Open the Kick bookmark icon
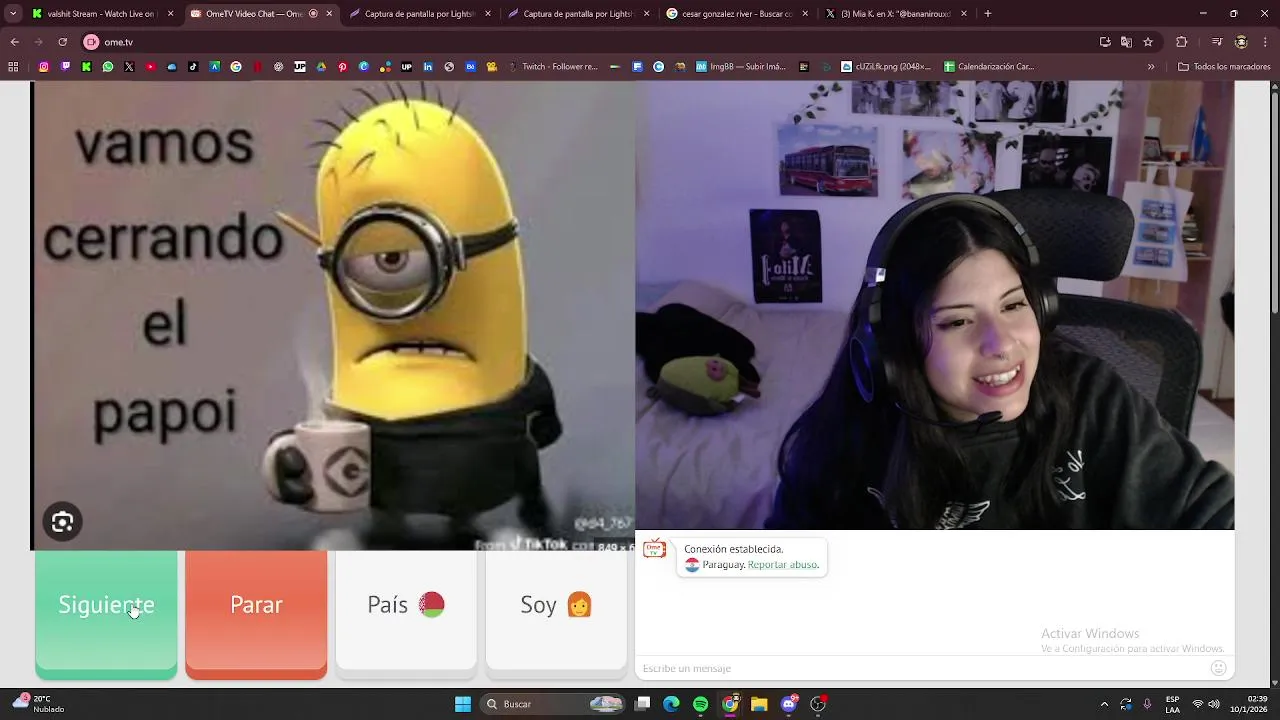The image size is (1280, 720). point(86,67)
